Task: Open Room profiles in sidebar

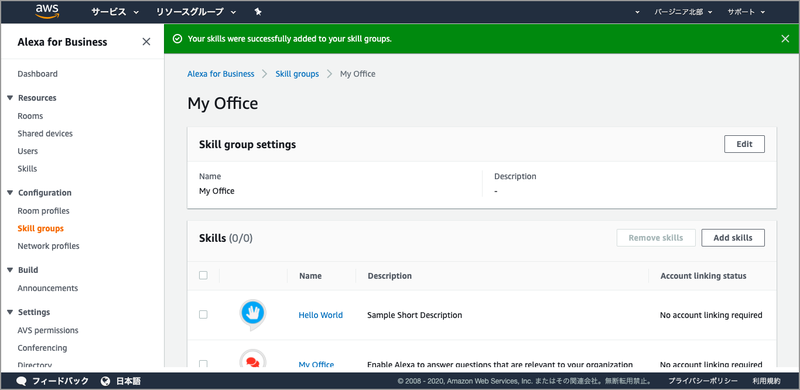Action: pyautogui.click(x=43, y=211)
